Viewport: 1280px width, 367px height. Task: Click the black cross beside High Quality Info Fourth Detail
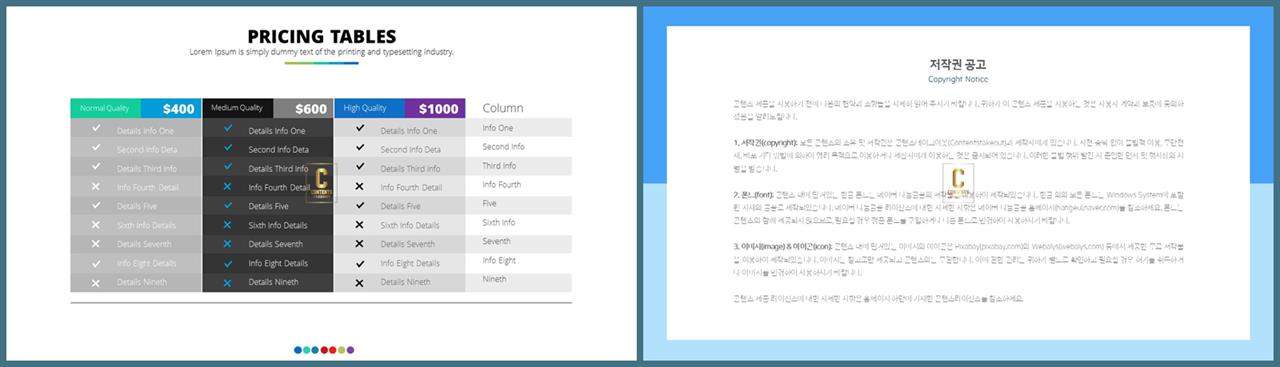(x=359, y=186)
